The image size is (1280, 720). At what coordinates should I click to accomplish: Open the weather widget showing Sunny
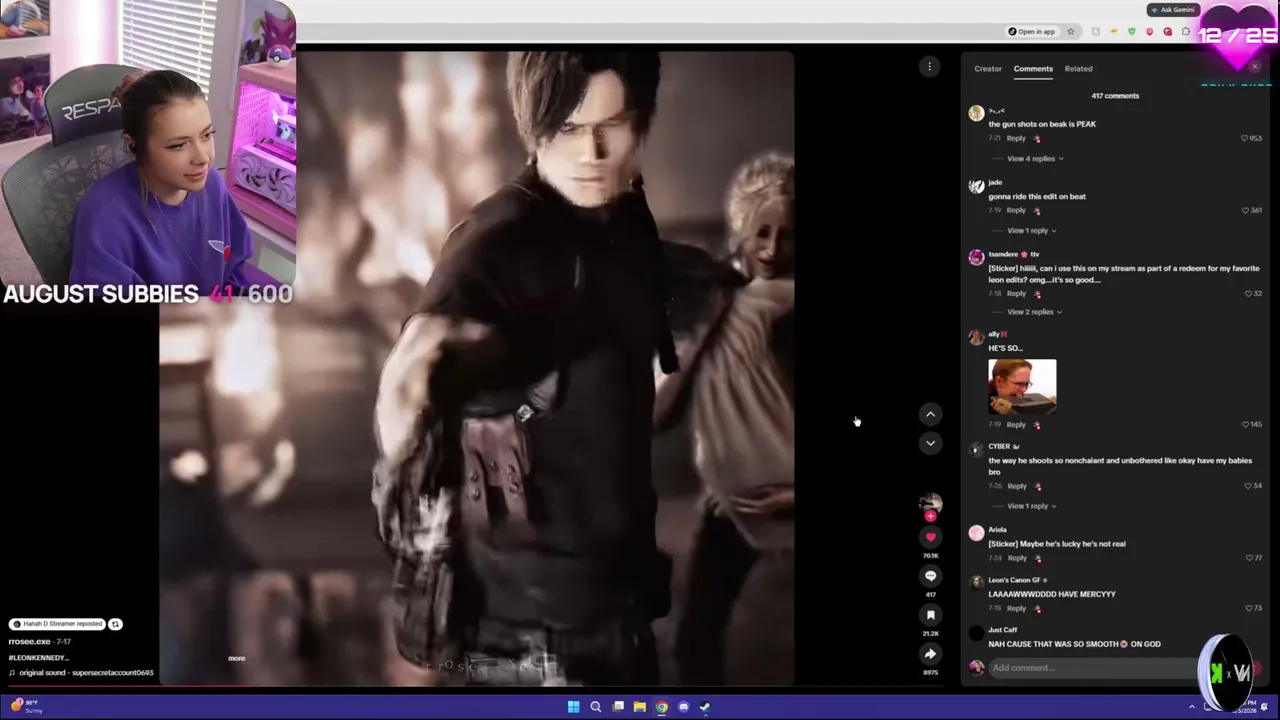25,706
